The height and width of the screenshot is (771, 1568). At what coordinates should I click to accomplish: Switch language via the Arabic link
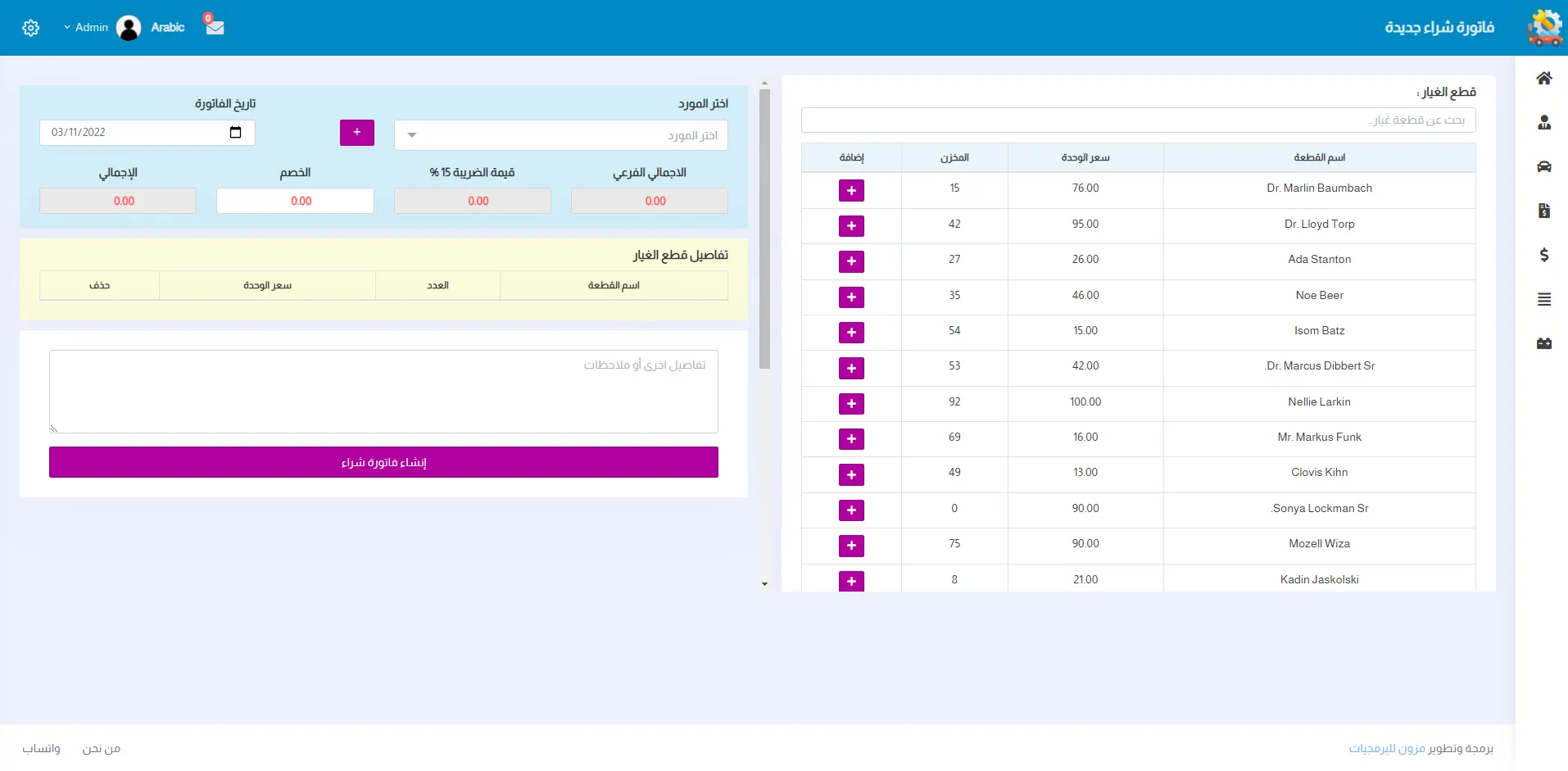167,27
